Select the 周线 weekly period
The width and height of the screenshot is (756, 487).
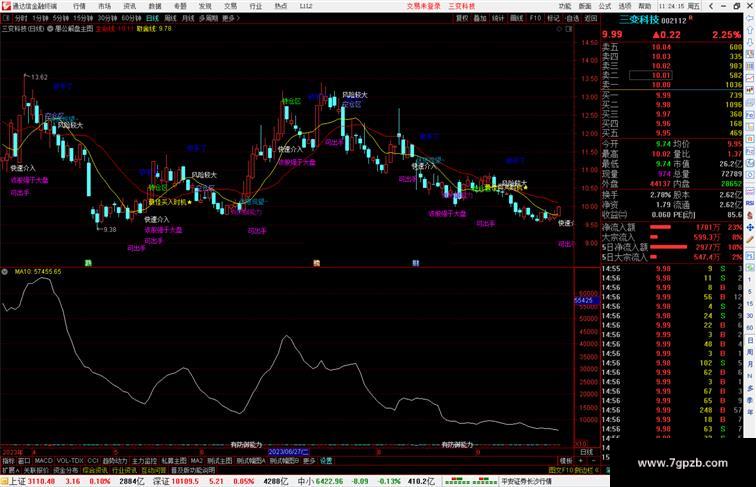(170, 18)
